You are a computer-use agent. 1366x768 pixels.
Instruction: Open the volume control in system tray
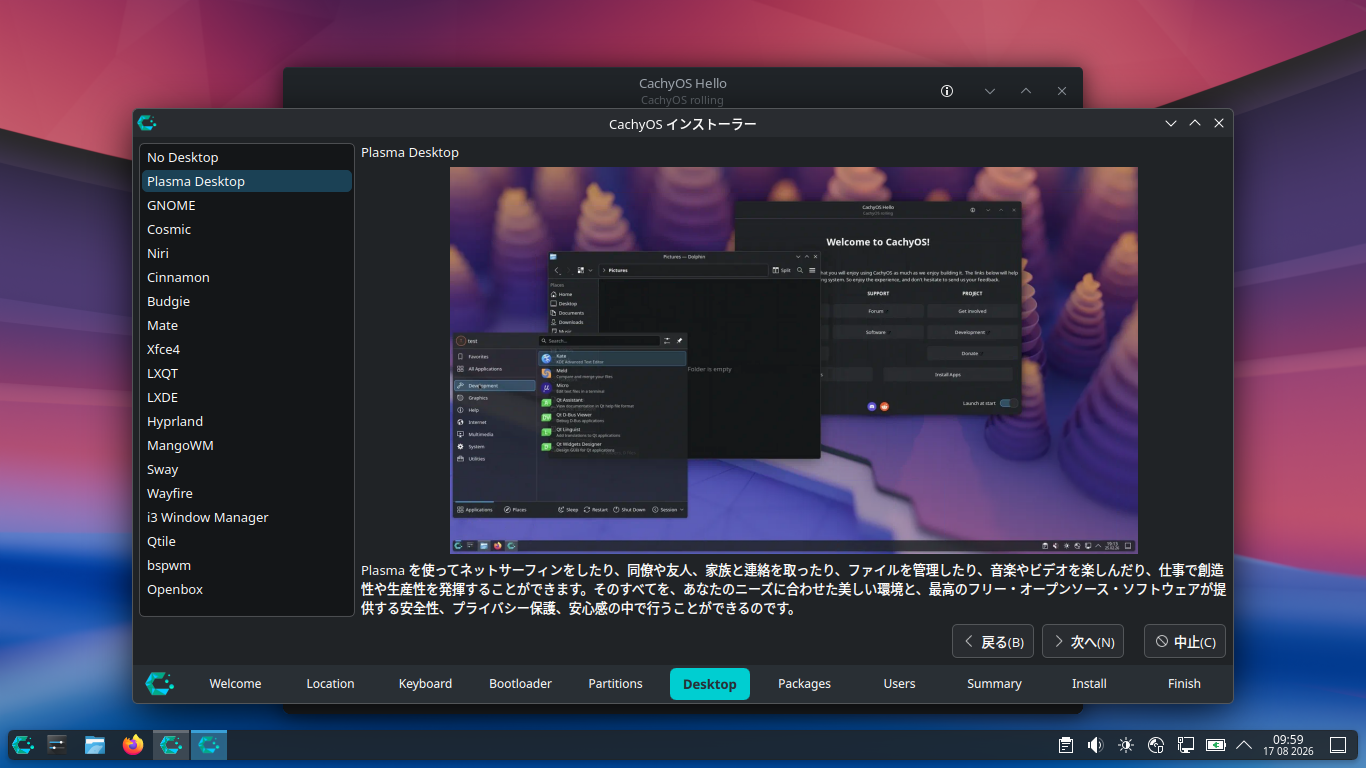1096,744
